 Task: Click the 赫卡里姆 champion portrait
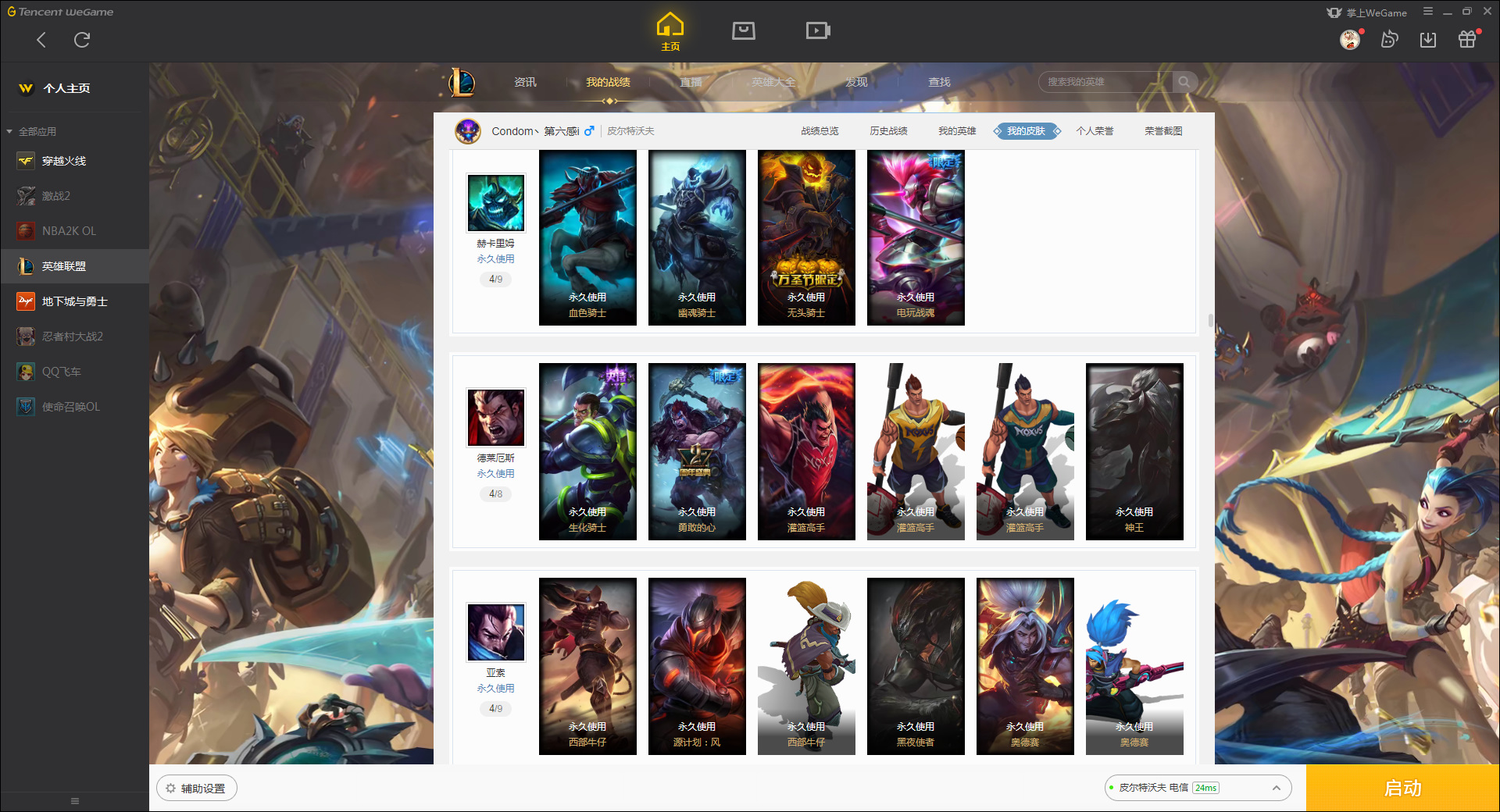pyautogui.click(x=495, y=203)
